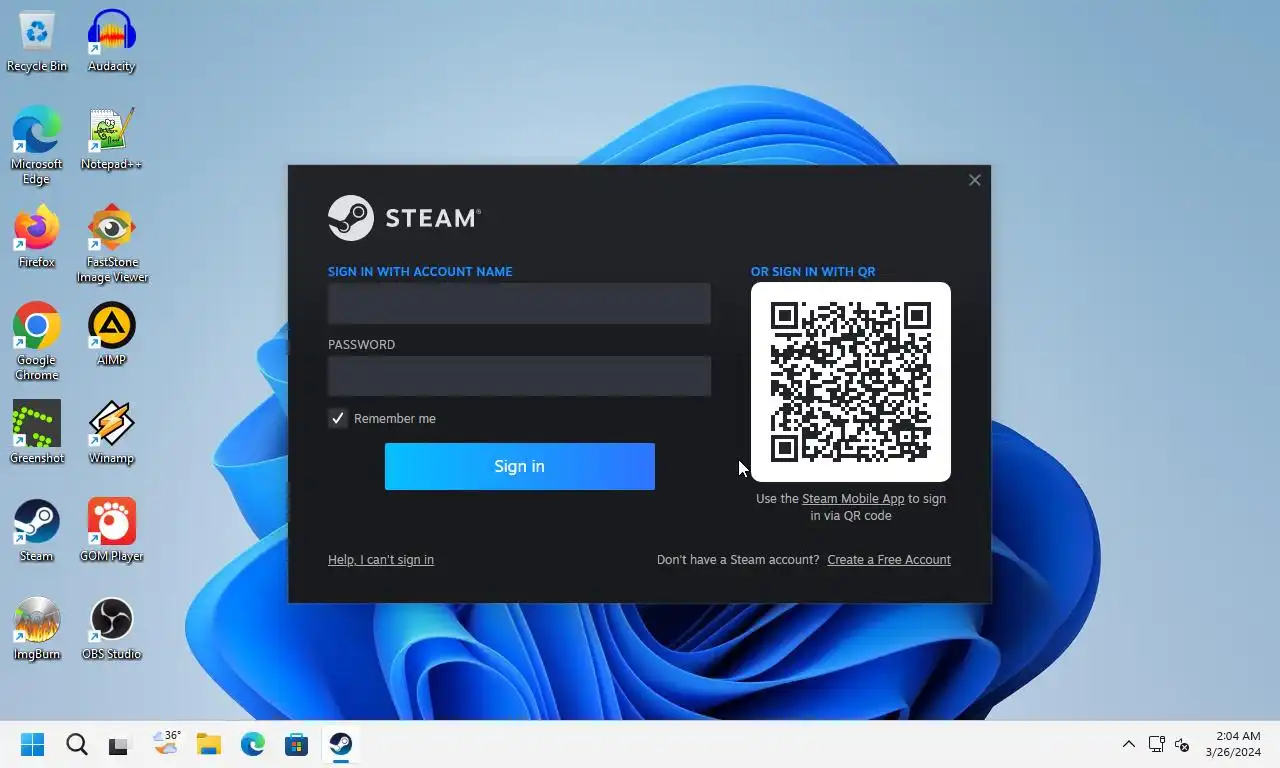
Task: Click SIGN IN WITH ACCOUNT NAME label
Action: (x=420, y=271)
